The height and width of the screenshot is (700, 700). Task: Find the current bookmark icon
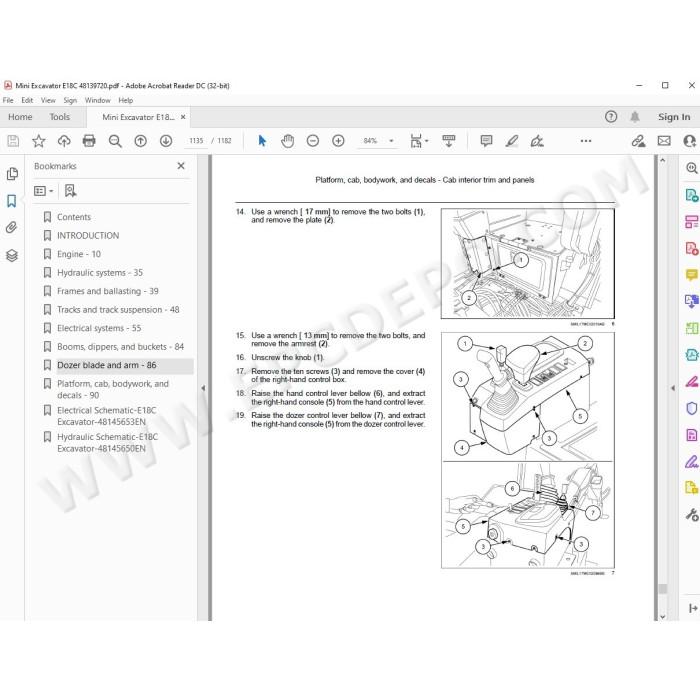coord(70,191)
